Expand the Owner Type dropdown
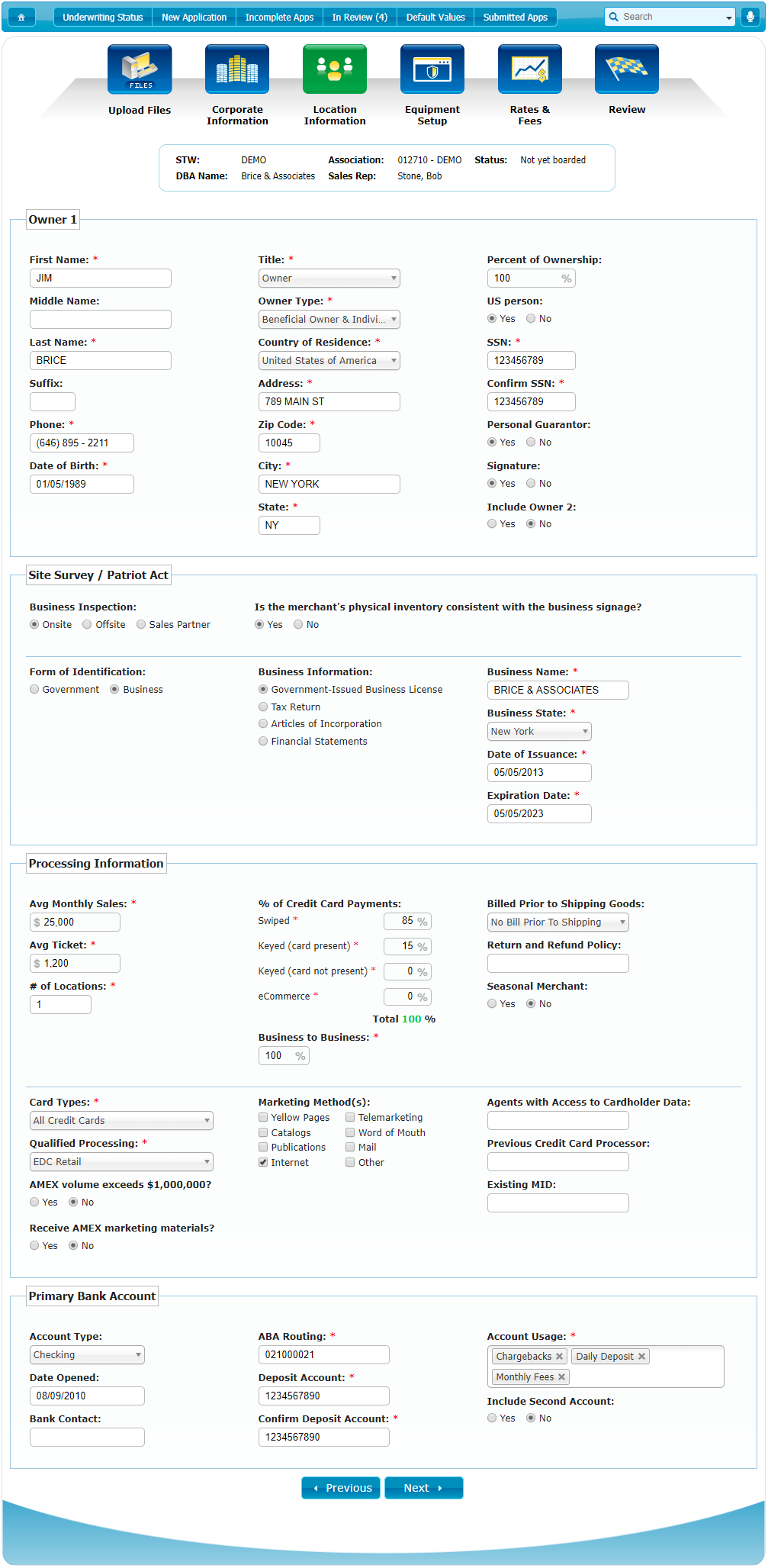This screenshot has width=768, height=1568. pos(329,320)
